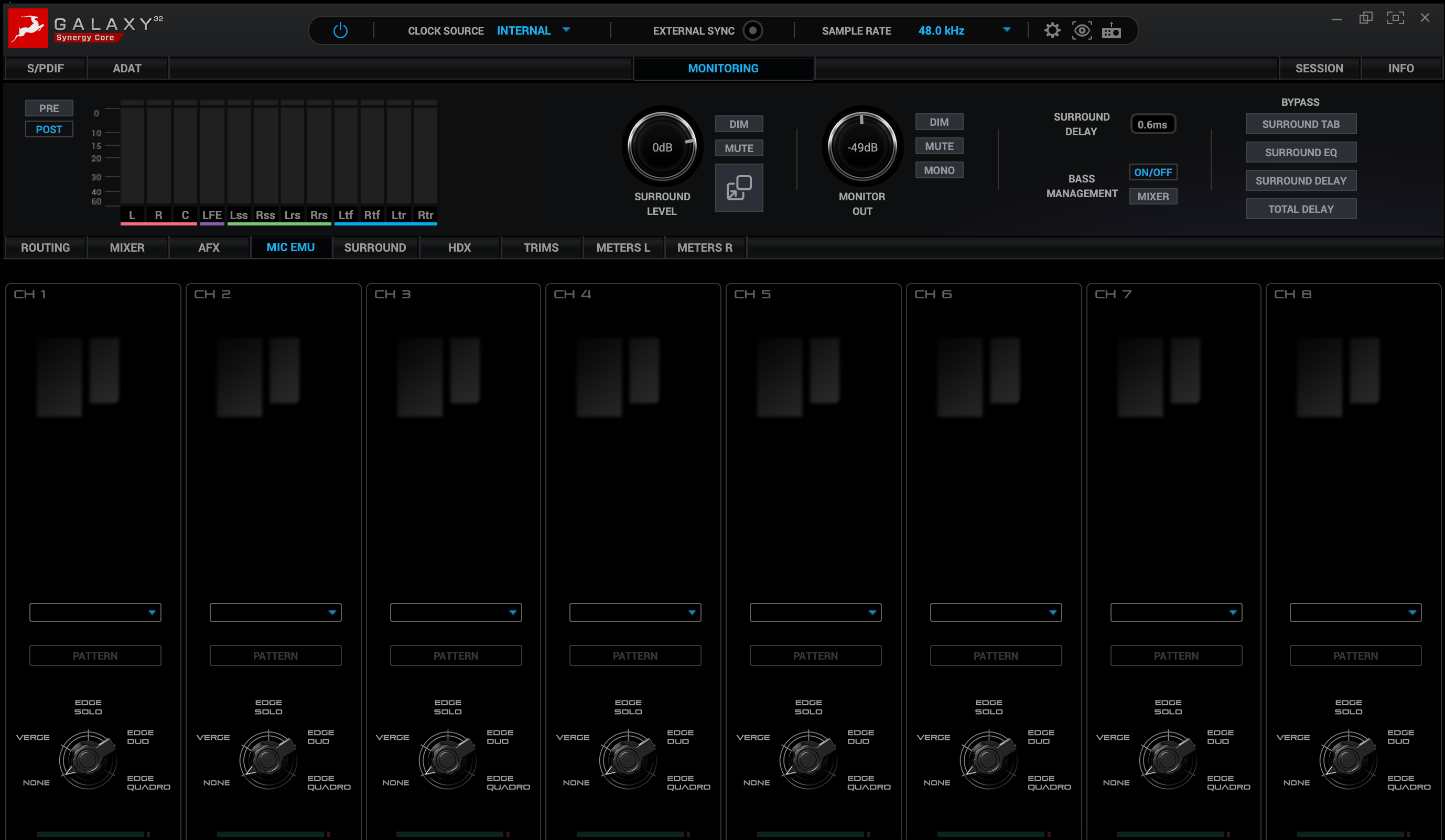
Task: Click the robot-shaped toolbar icon
Action: click(x=1111, y=31)
